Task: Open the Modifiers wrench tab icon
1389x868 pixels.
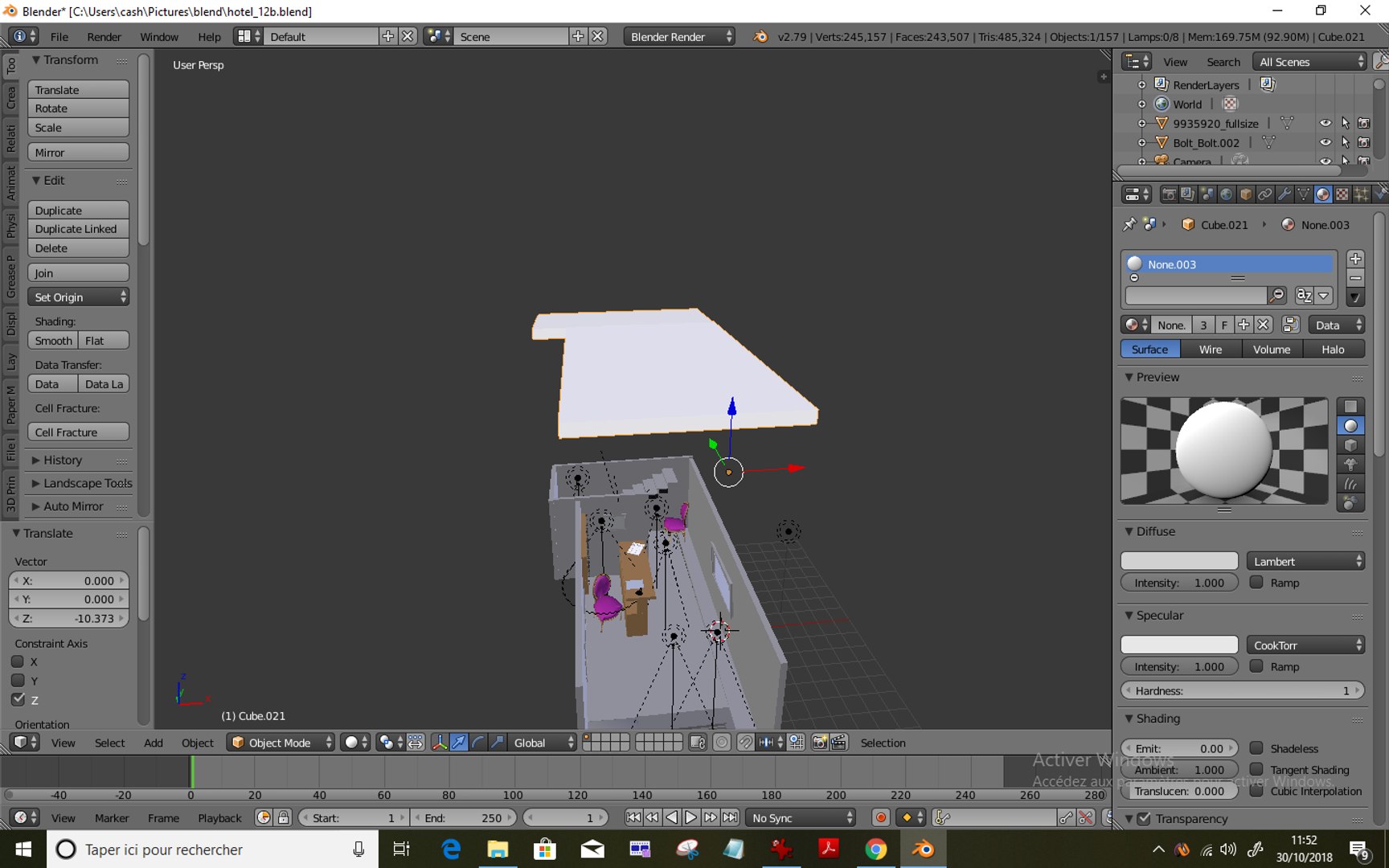Action: point(1284,194)
